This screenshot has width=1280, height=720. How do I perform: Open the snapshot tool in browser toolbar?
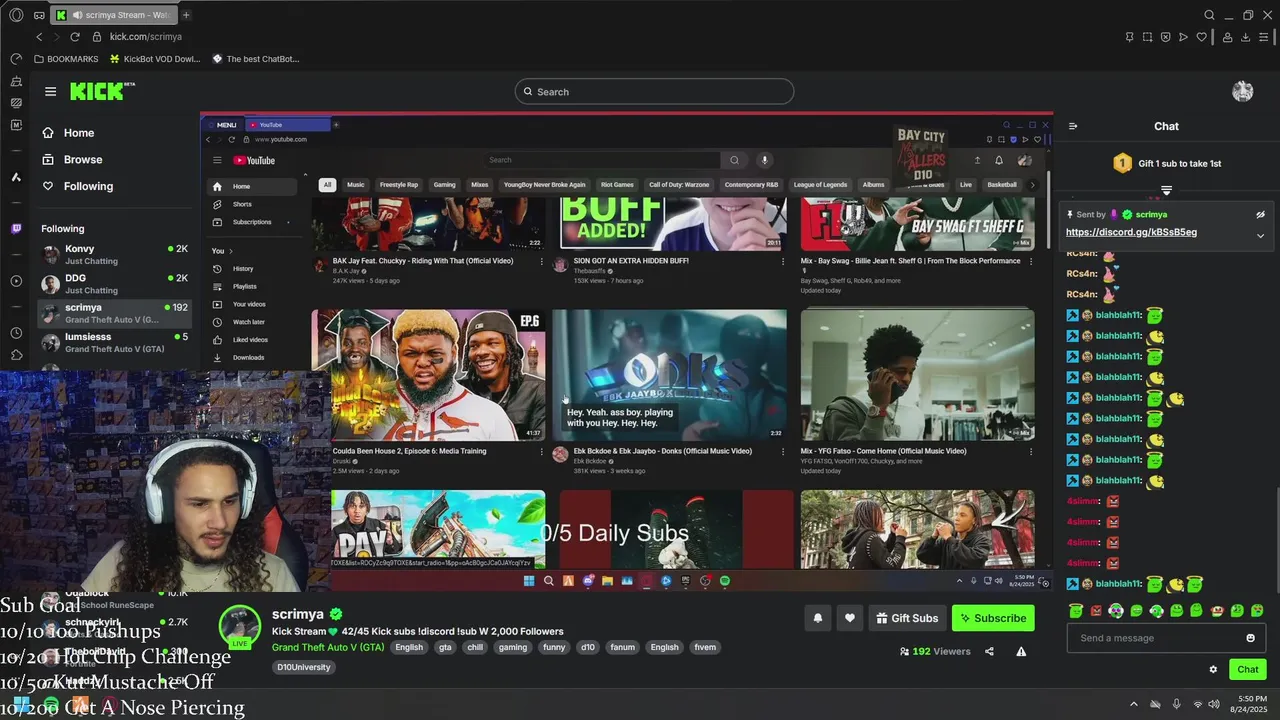pos(1148,37)
